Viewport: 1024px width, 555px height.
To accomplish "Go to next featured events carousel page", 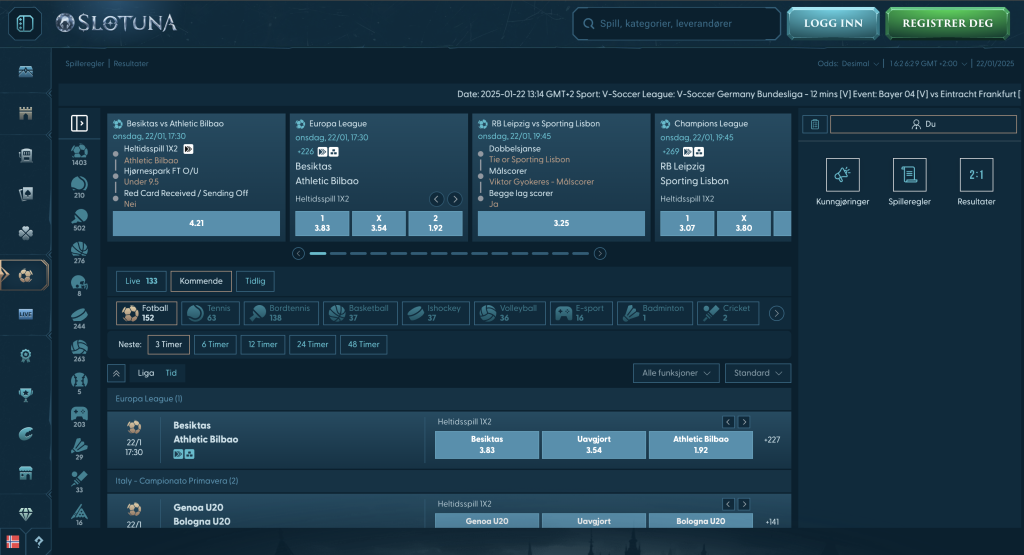I will coord(600,253).
